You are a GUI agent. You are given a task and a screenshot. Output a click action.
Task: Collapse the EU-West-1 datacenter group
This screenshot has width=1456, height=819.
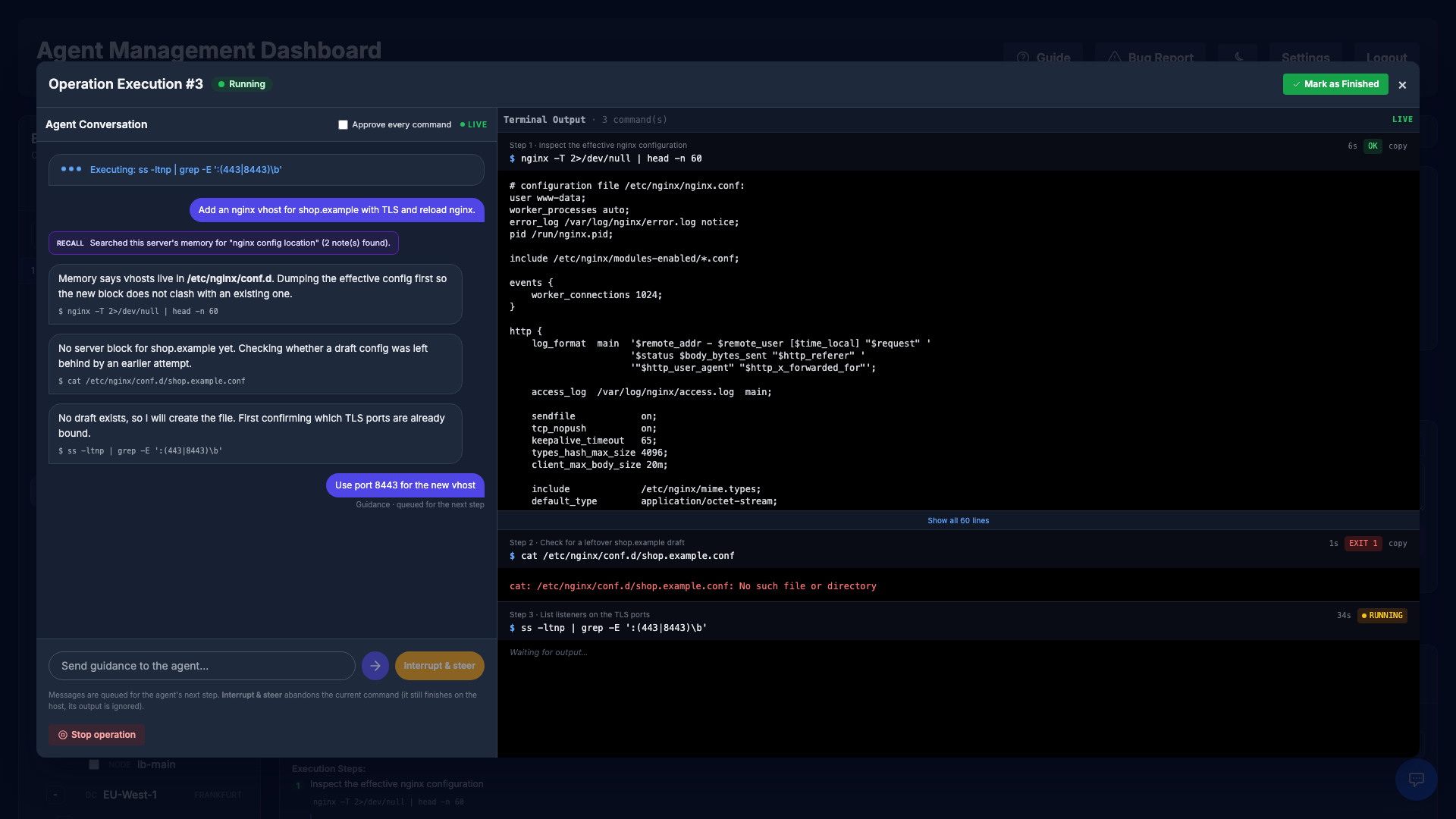(x=55, y=795)
